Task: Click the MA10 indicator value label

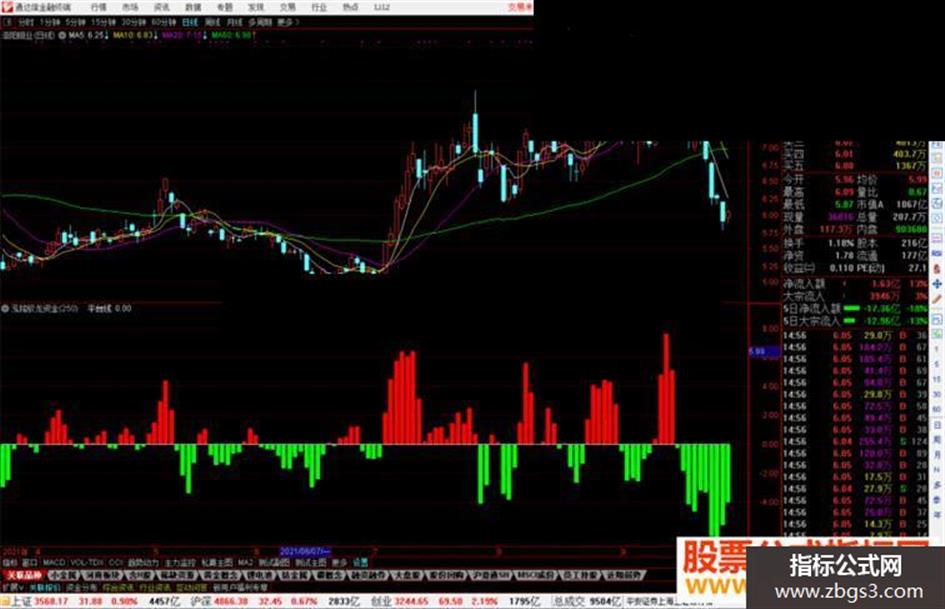Action: pos(136,36)
